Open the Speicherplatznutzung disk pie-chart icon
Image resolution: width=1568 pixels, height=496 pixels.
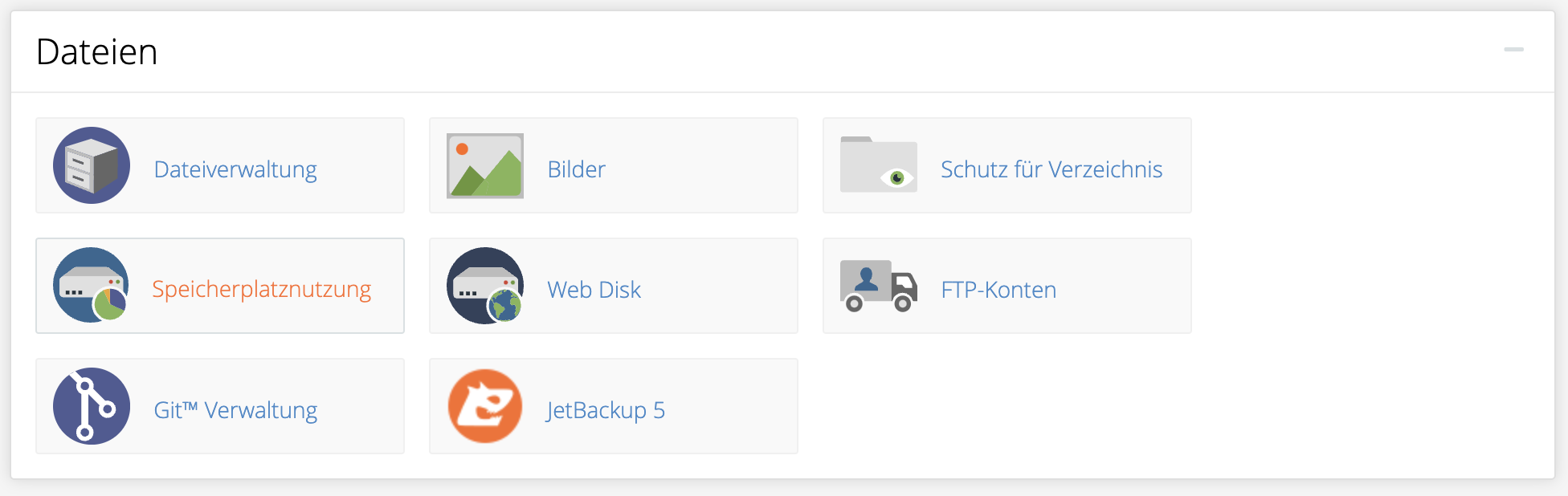[92, 285]
